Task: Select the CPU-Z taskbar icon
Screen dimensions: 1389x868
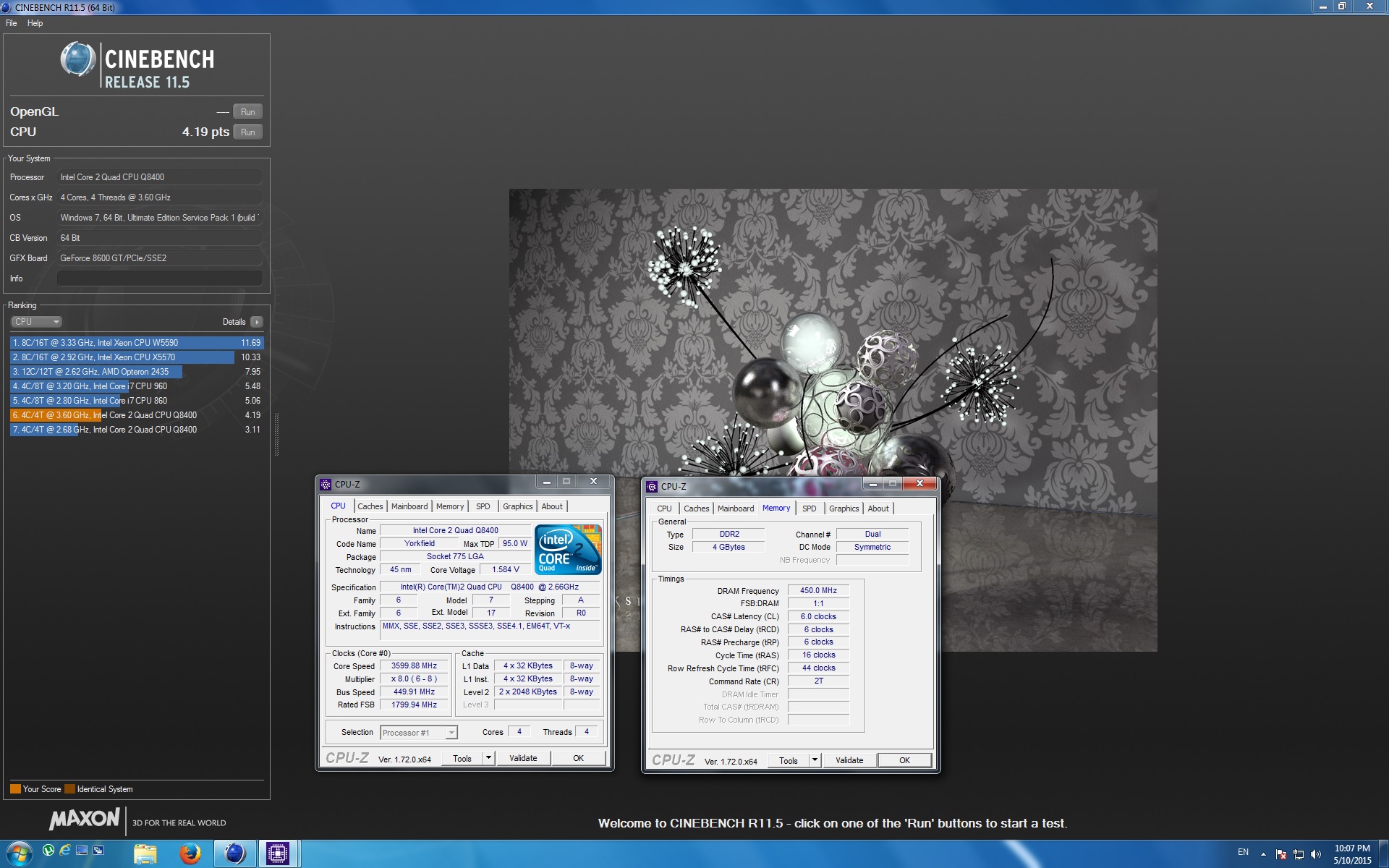Action: click(278, 854)
